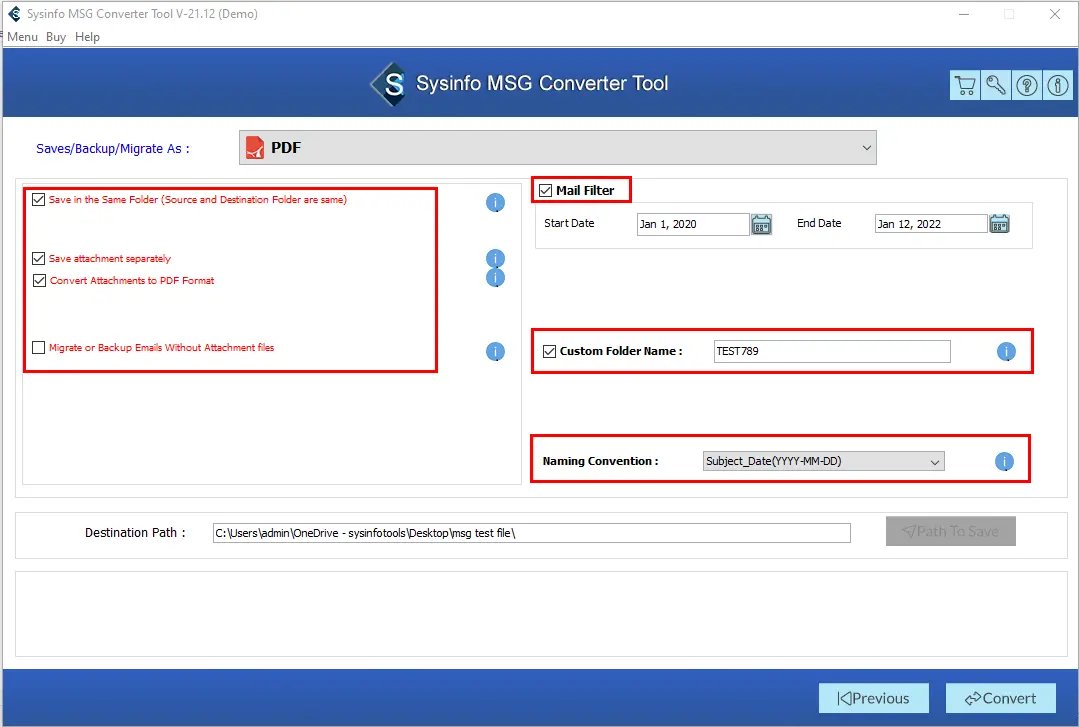Go back with the Previous button
The image size is (1079, 727).
point(873,698)
